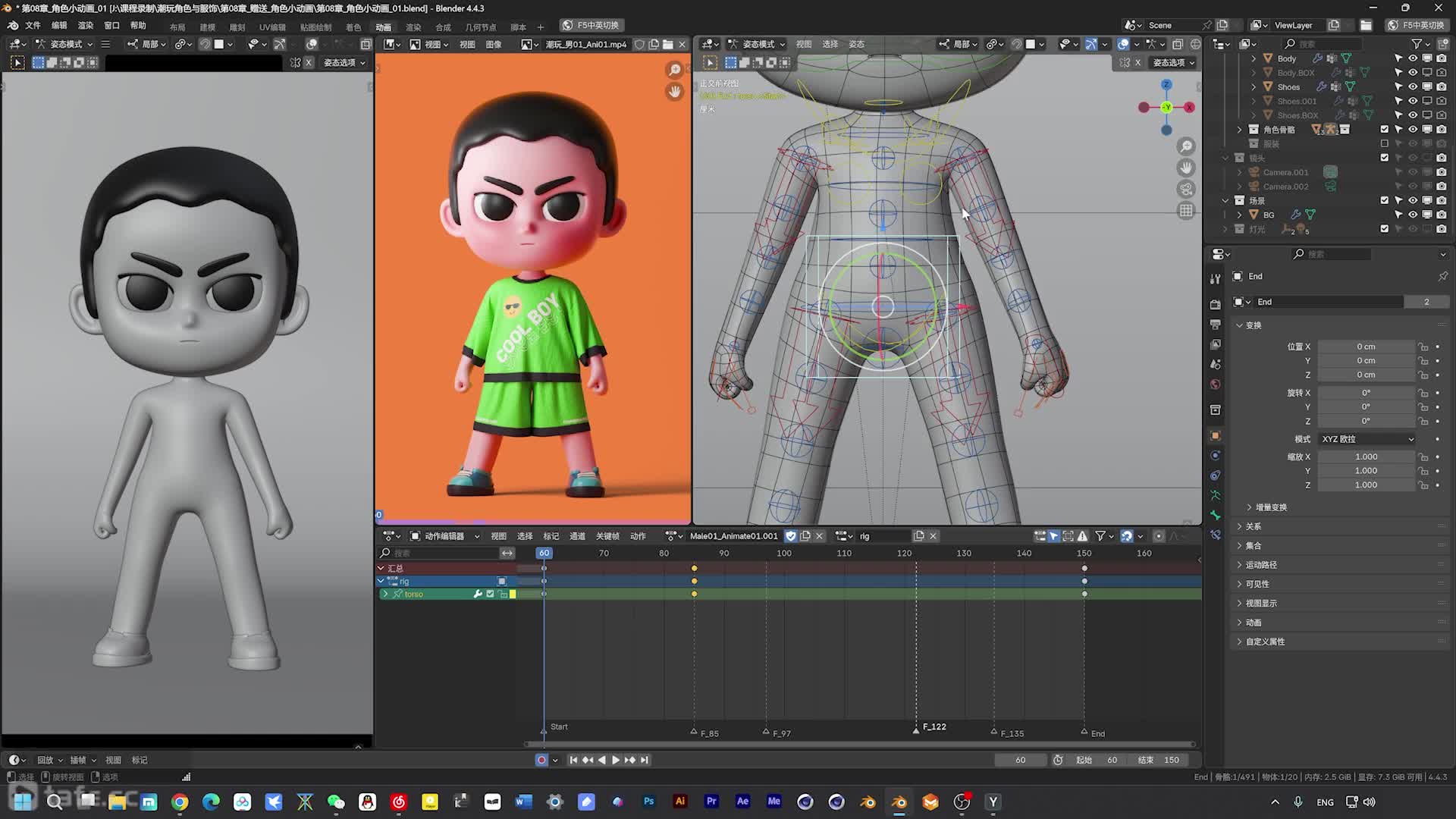
Task: Jump to the first frame
Action: pyautogui.click(x=574, y=760)
